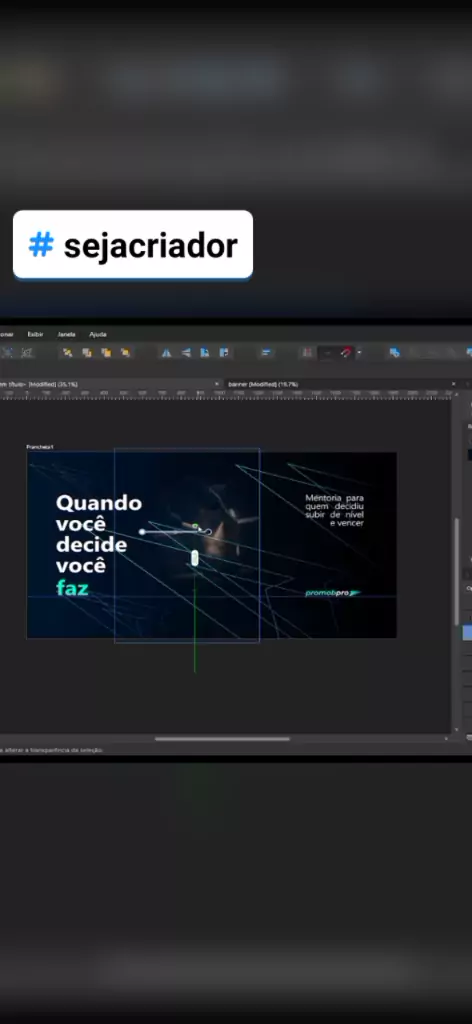472x1024 pixels.
Task: Click the Flip Vertical icon
Action: pos(185,353)
